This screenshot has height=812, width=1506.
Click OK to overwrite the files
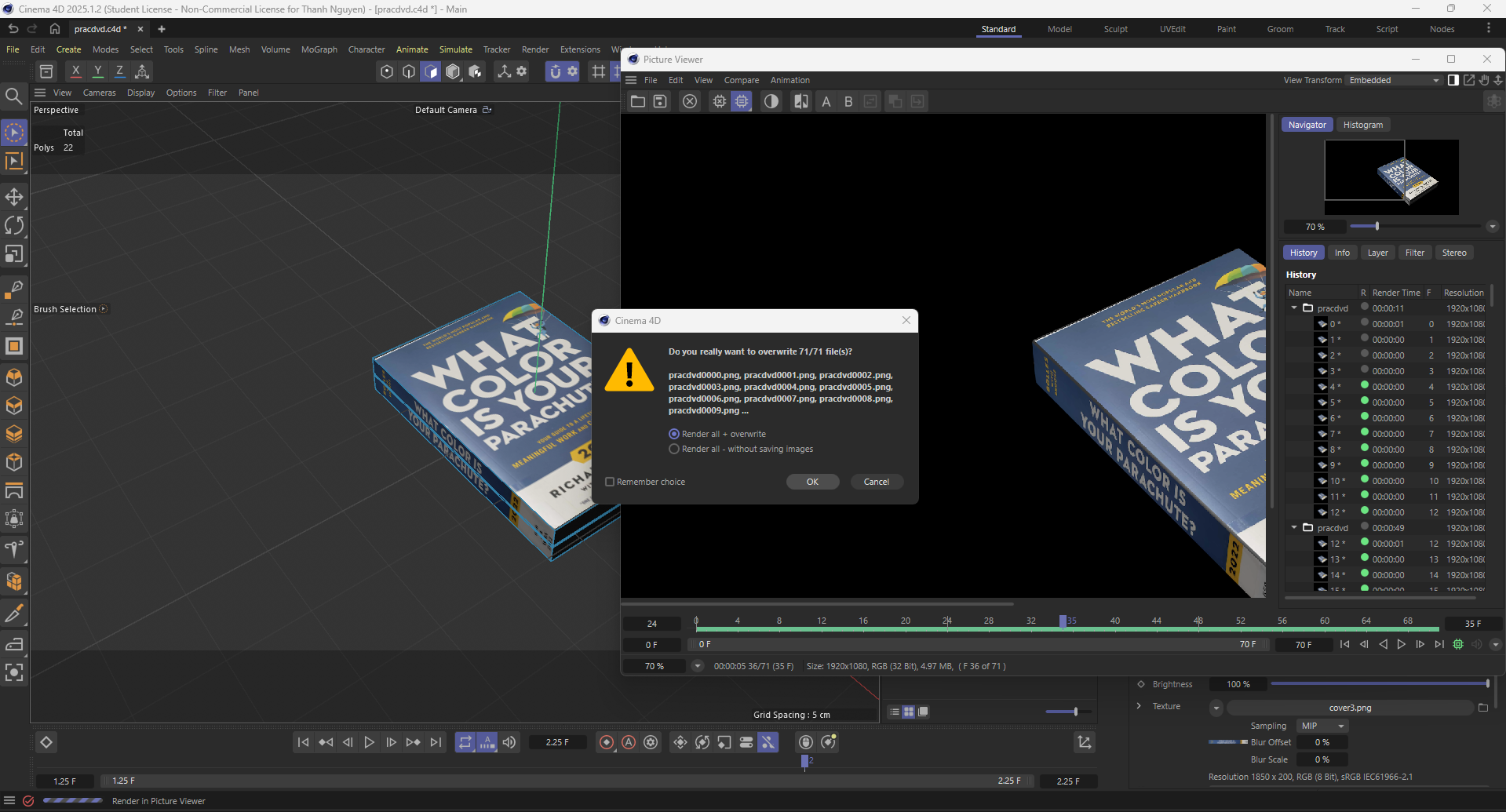pyautogui.click(x=812, y=481)
